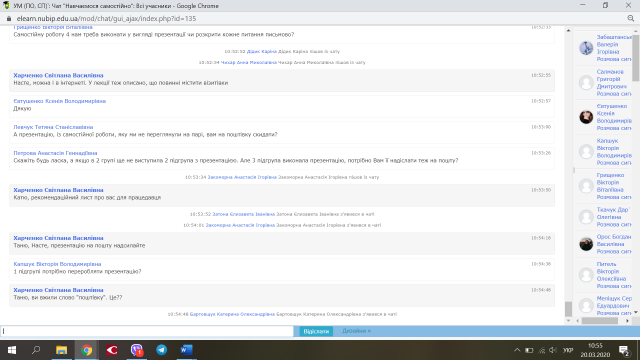Show hidden system tray icons
This screenshot has height=360, width=640.
(517, 350)
